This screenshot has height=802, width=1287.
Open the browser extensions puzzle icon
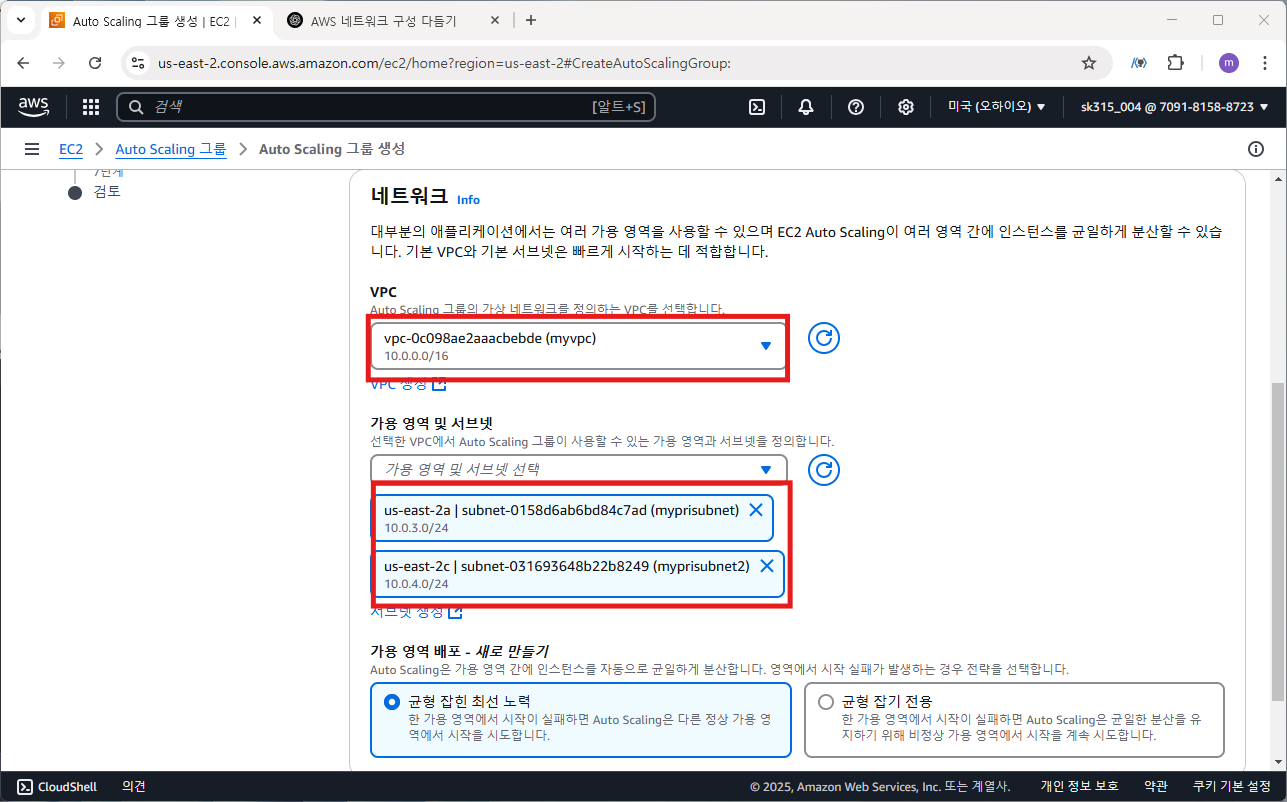pos(1176,63)
